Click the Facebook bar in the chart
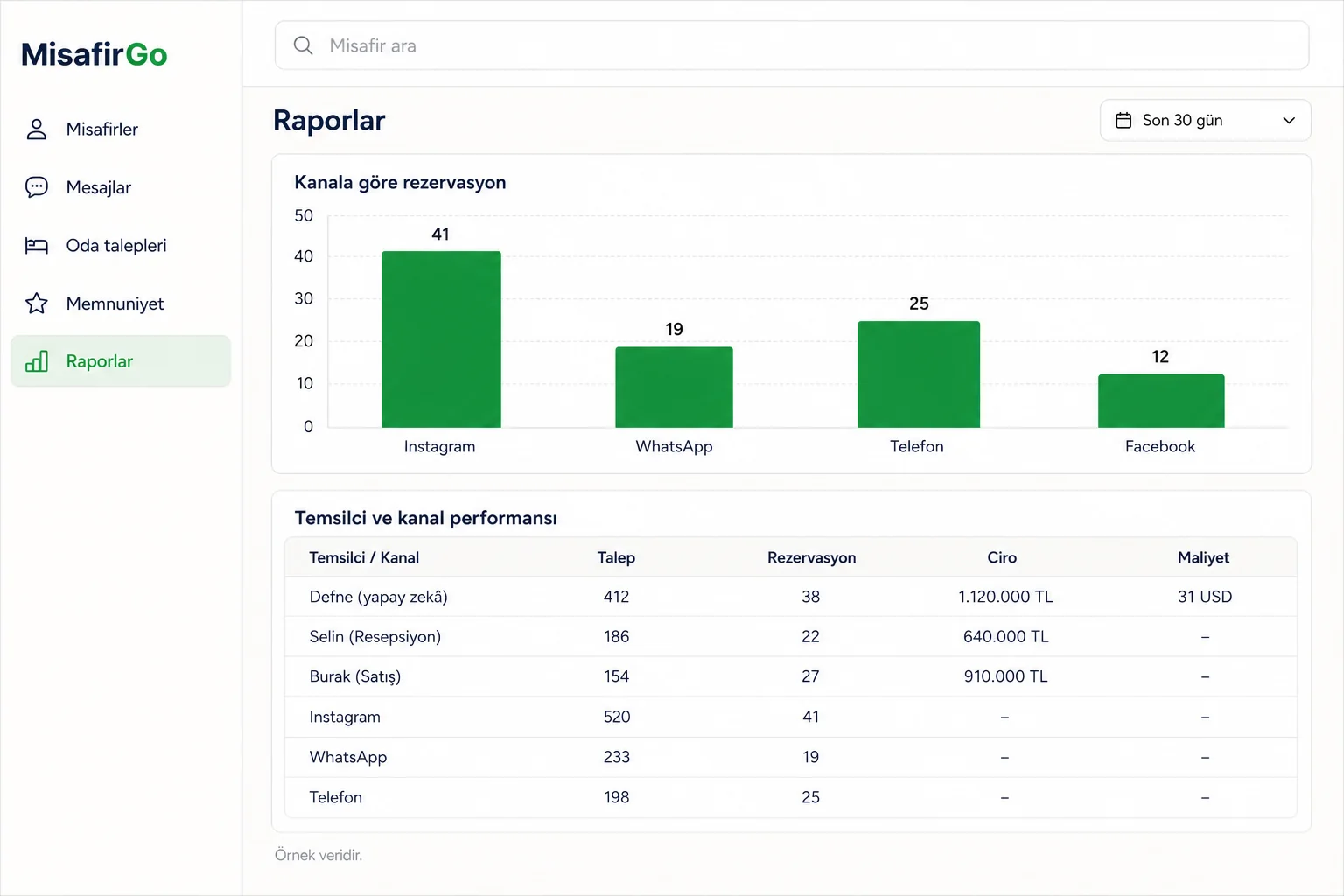Screen dimensions: 1344x896 point(1161,401)
